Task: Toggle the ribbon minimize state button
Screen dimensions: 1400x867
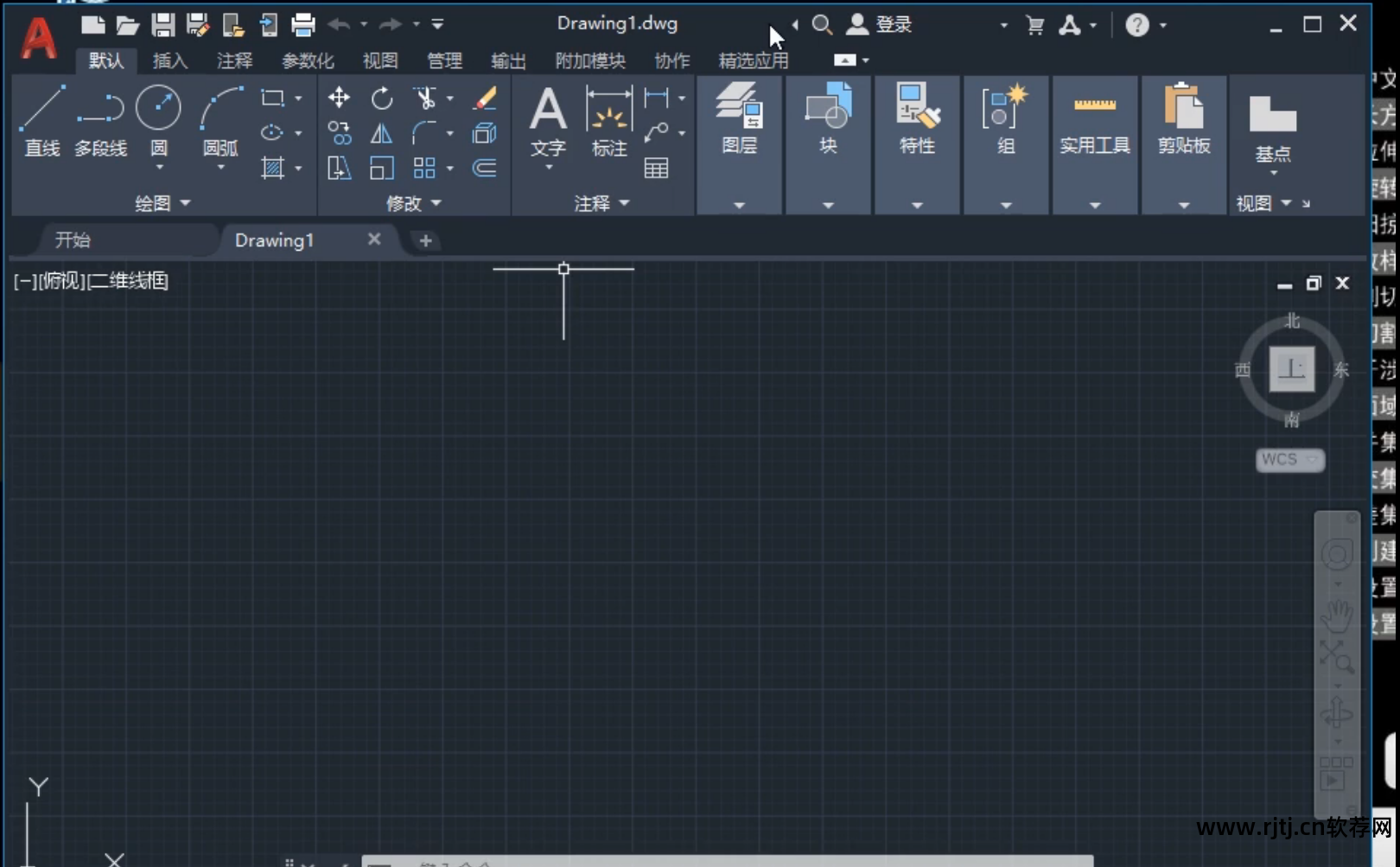Action: click(x=845, y=61)
